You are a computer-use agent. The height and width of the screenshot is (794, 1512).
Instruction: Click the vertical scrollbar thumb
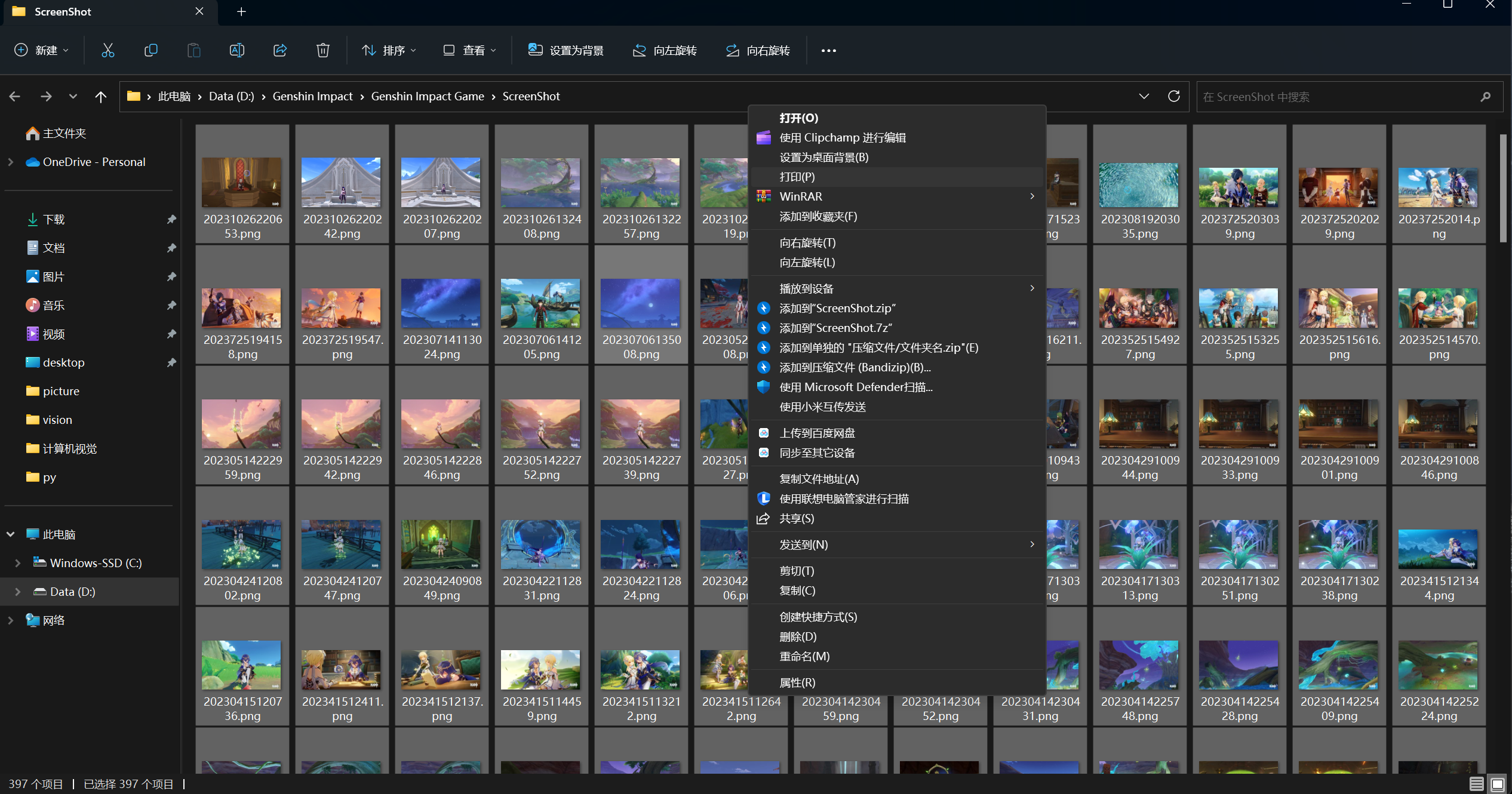(x=1503, y=188)
